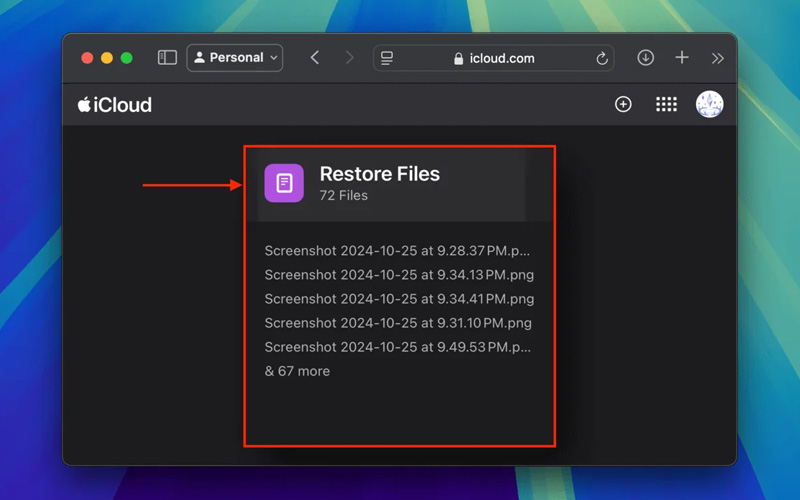Open the account avatar menu
The height and width of the screenshot is (500, 800).
coord(709,105)
